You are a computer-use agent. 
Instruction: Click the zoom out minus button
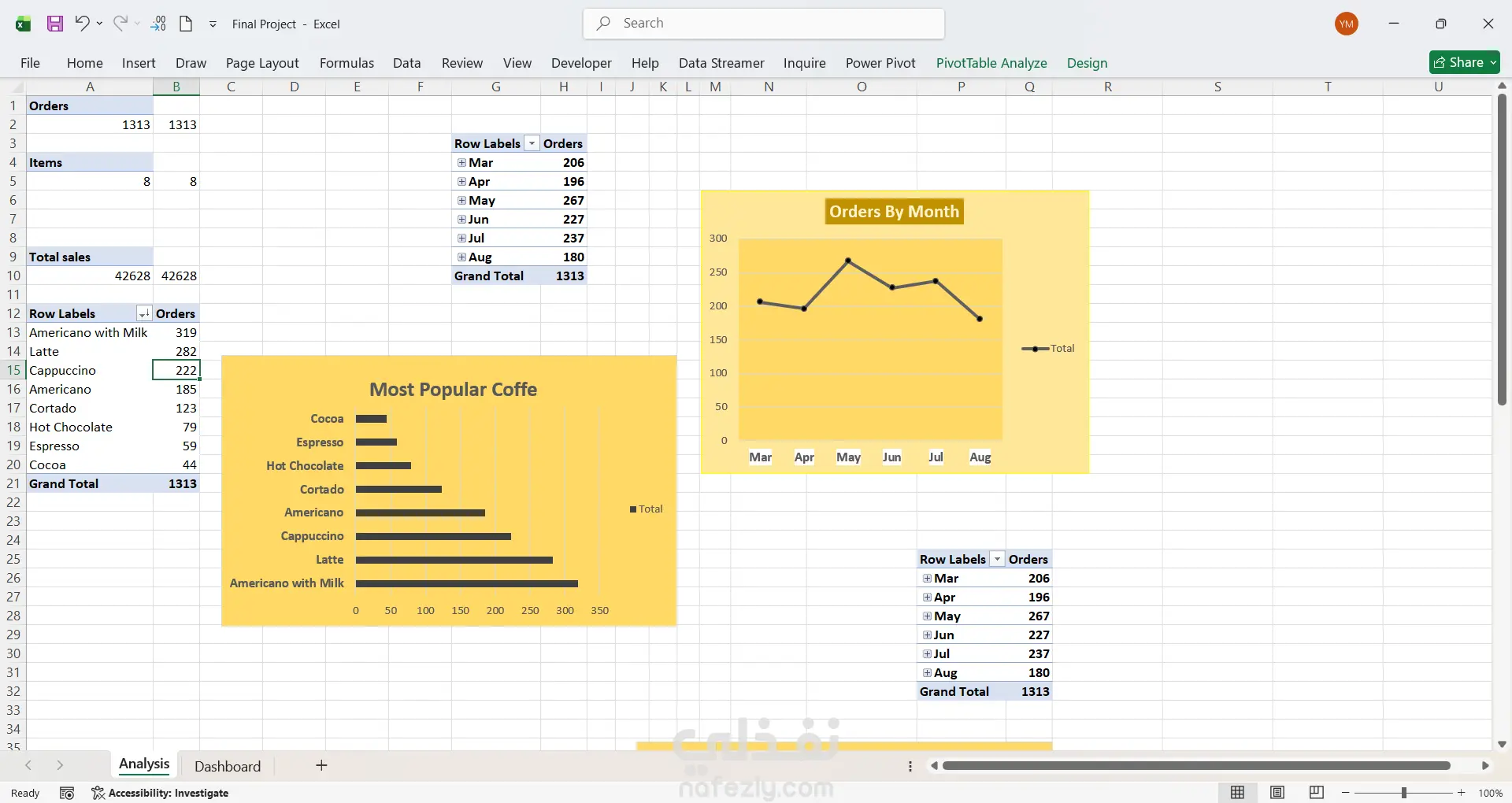coord(1346,793)
